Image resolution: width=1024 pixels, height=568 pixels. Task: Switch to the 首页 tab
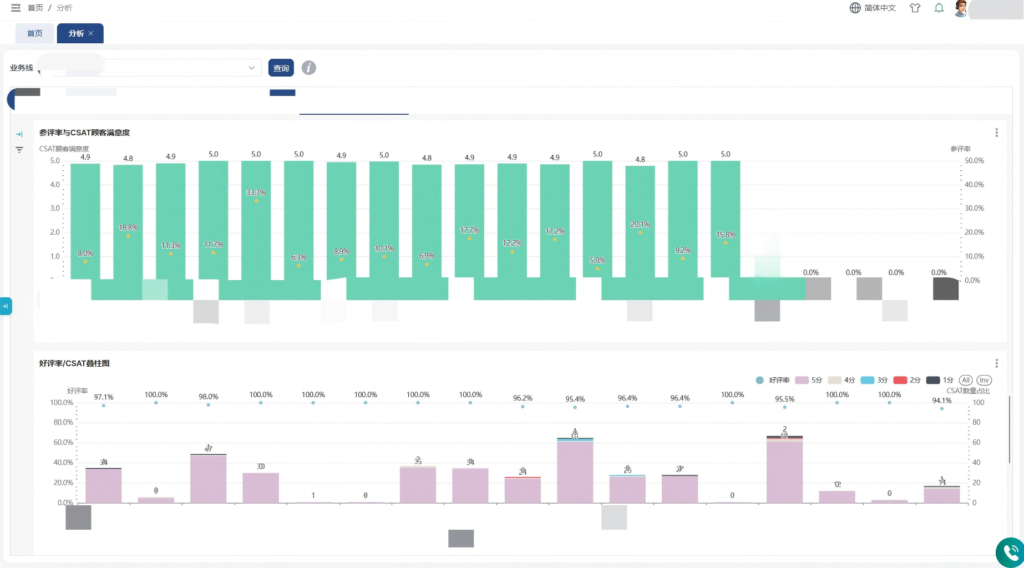click(x=35, y=33)
